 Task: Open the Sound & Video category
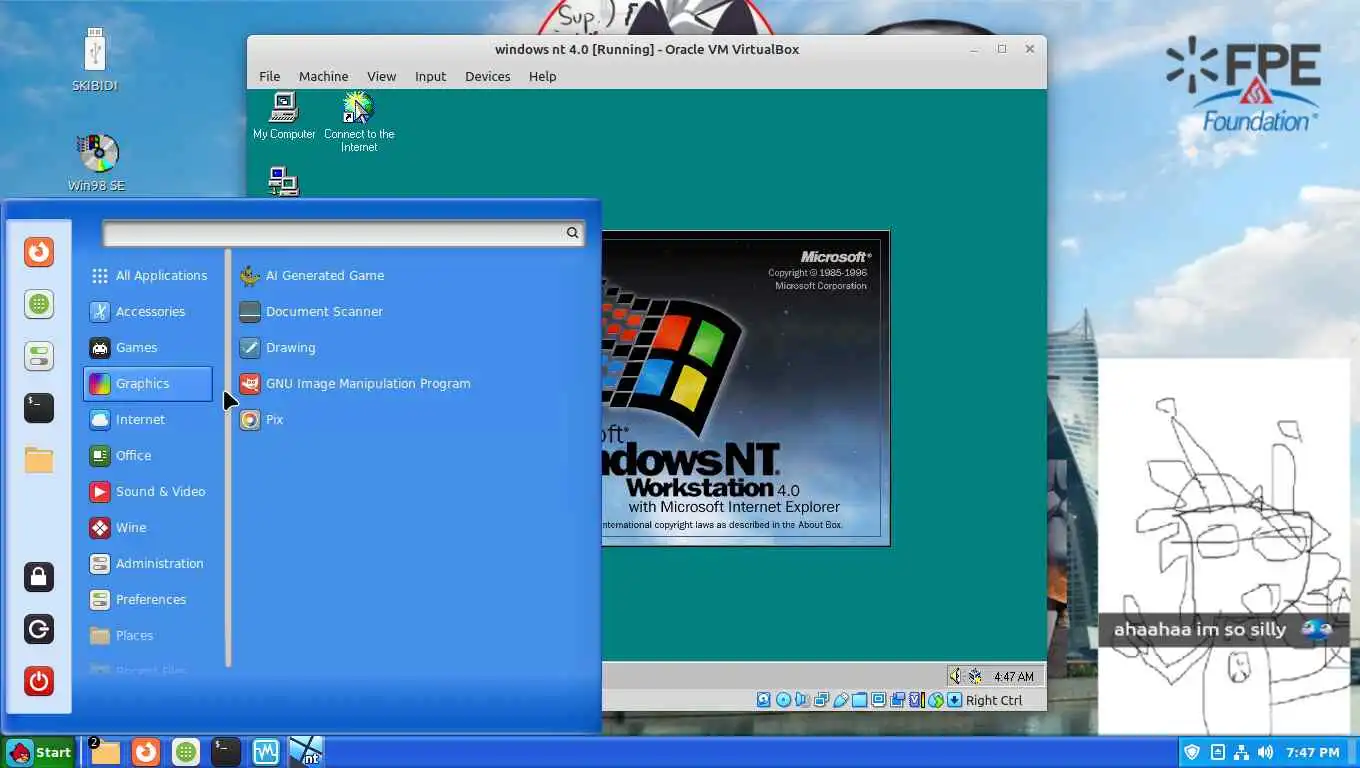(148, 492)
